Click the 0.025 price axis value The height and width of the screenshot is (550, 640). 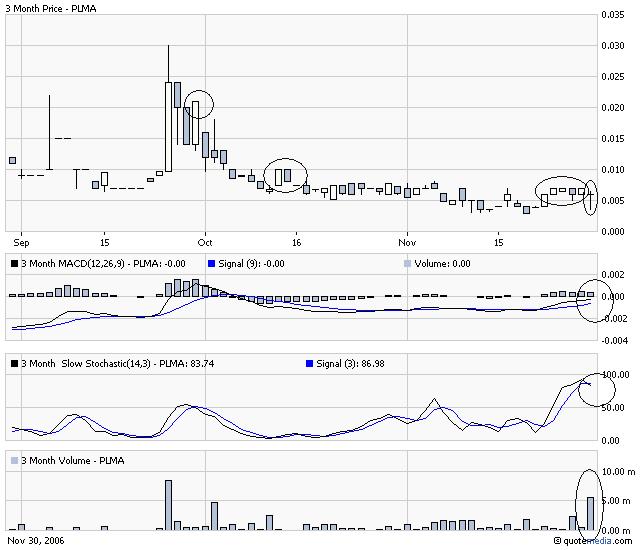[613, 77]
